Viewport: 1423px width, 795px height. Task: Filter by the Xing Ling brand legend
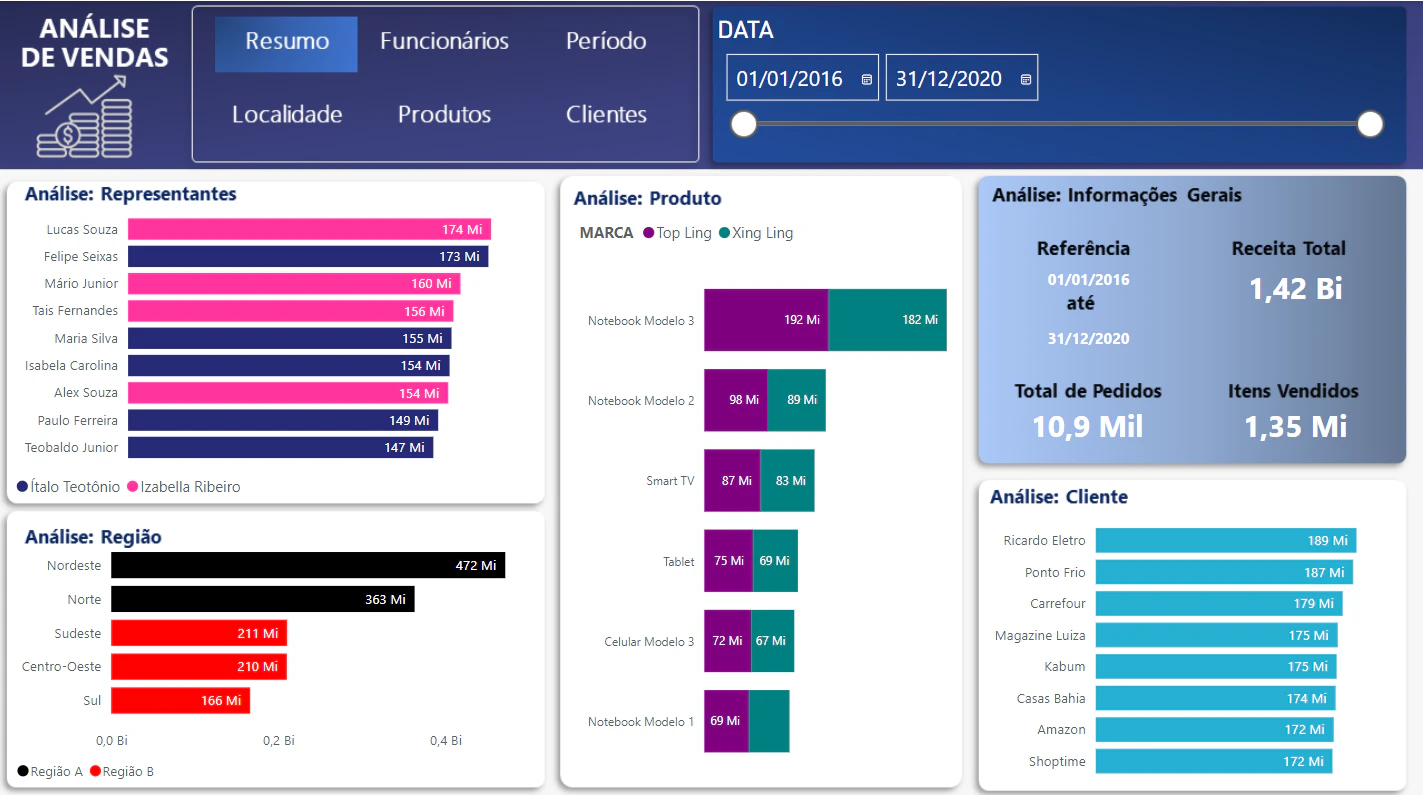pos(755,233)
